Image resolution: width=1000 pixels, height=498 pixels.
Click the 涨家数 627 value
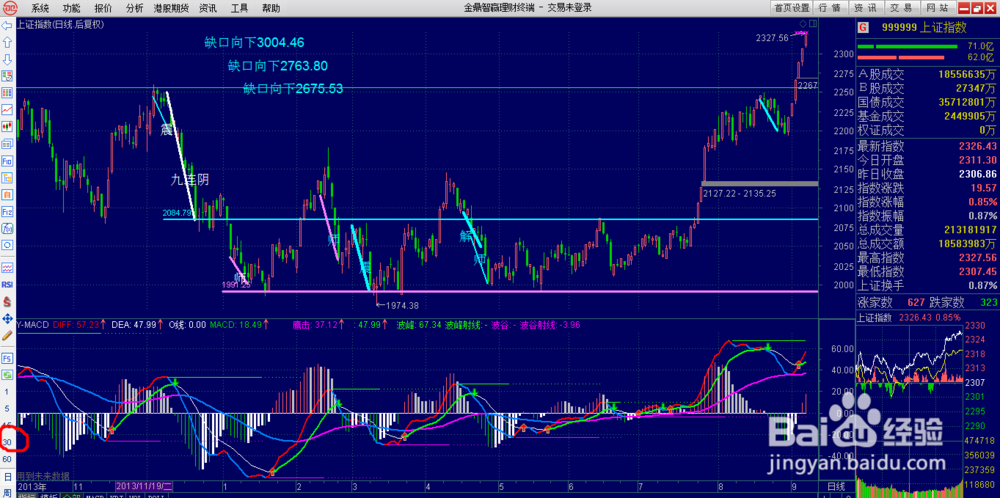tap(918, 302)
